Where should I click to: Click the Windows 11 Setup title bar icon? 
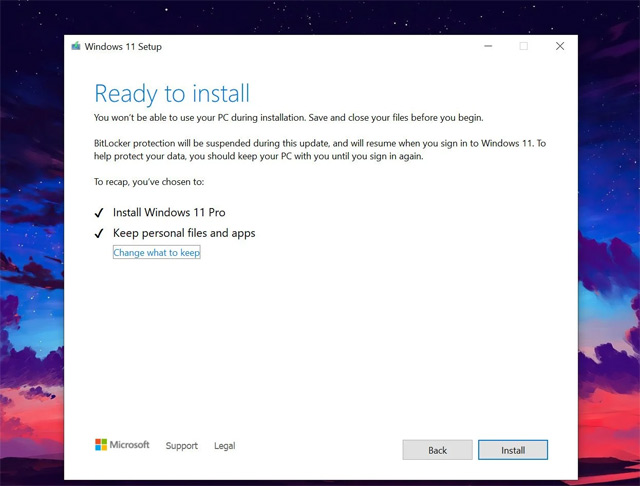point(76,46)
